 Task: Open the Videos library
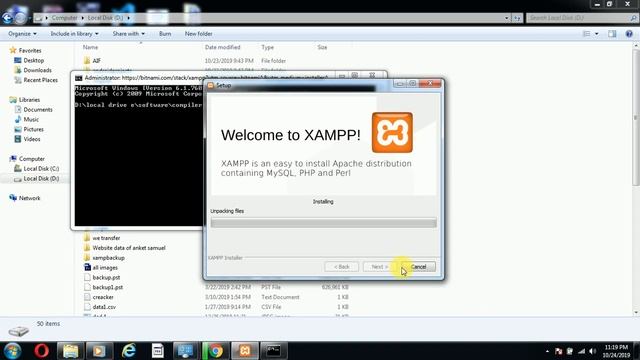pyautogui.click(x=32, y=139)
